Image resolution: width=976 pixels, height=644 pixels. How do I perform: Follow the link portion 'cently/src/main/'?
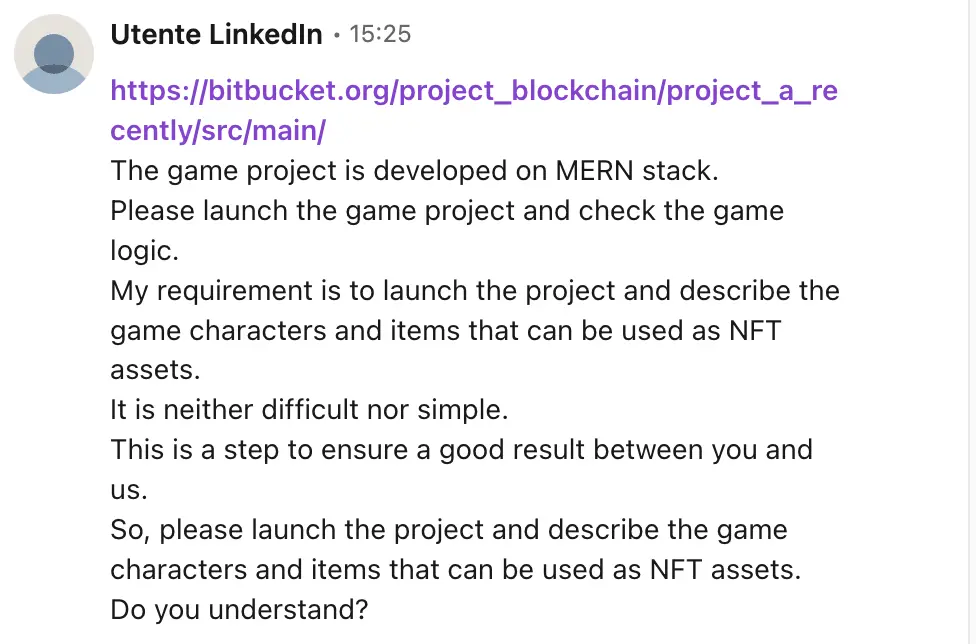tap(218, 131)
